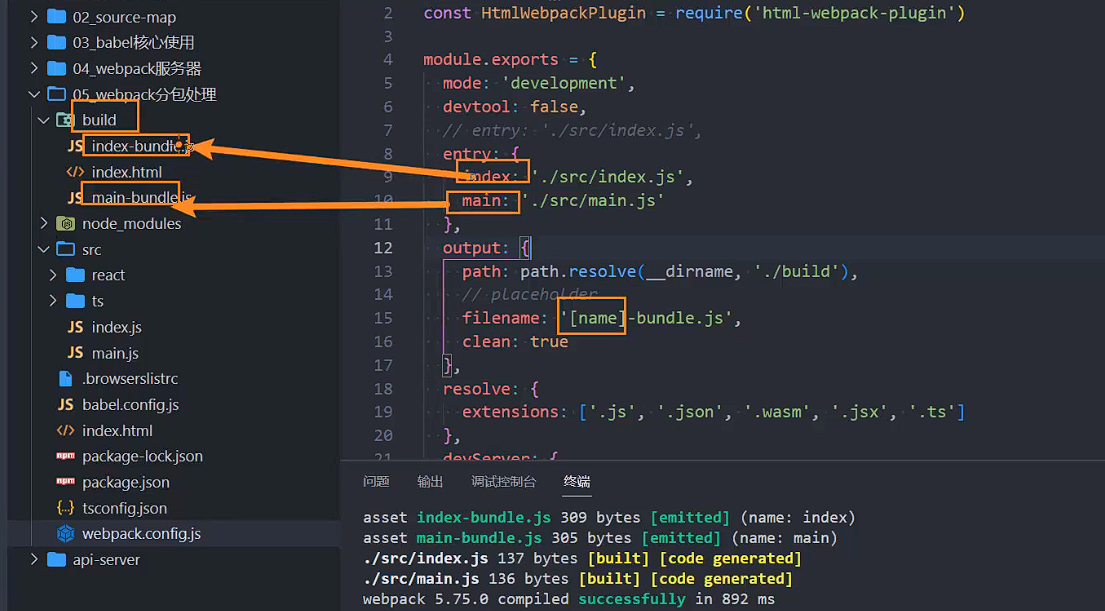Click the node_modules folder icon
This screenshot has height=611, width=1105.
tap(65, 224)
